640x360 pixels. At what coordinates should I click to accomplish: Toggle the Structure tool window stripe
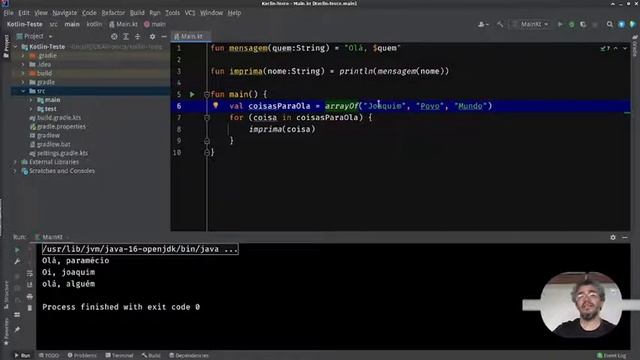6,294
